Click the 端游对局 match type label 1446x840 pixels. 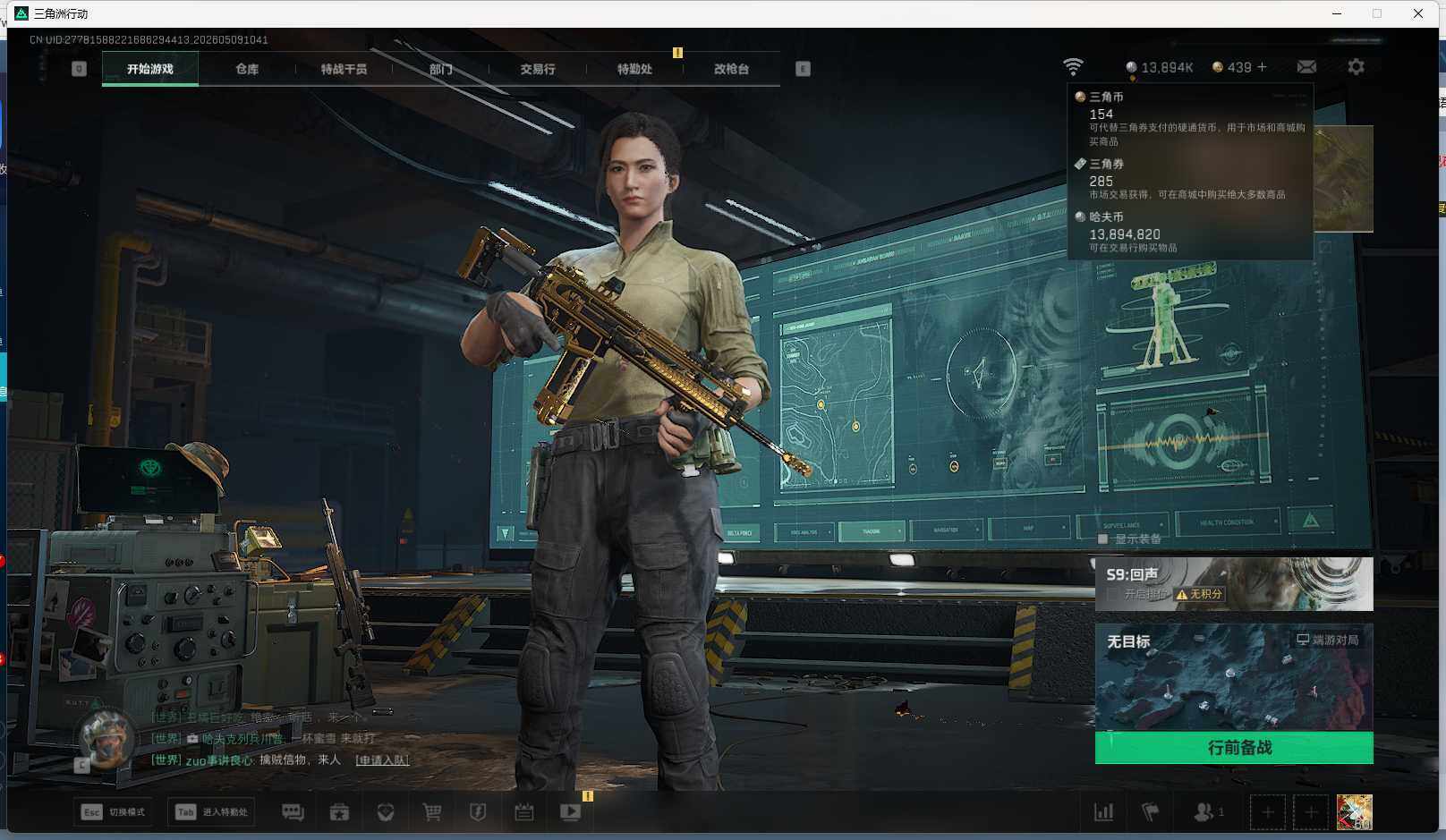tap(1328, 640)
